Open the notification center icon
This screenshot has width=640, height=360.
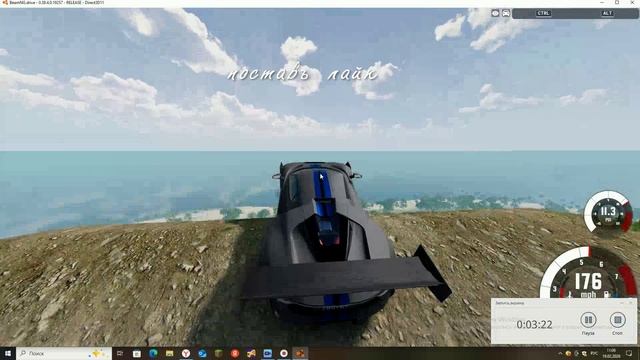629,353
